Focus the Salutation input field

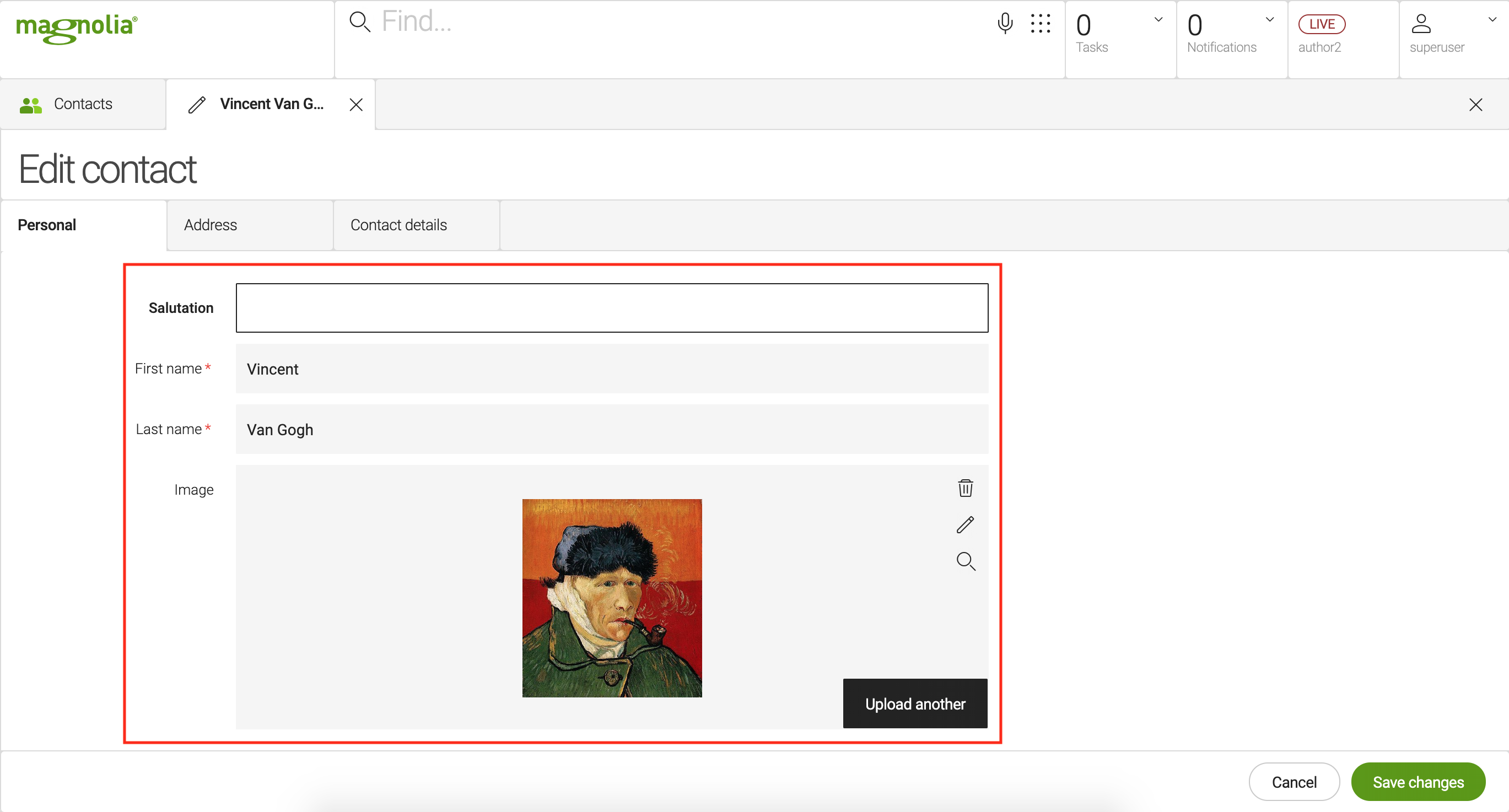pyautogui.click(x=612, y=308)
